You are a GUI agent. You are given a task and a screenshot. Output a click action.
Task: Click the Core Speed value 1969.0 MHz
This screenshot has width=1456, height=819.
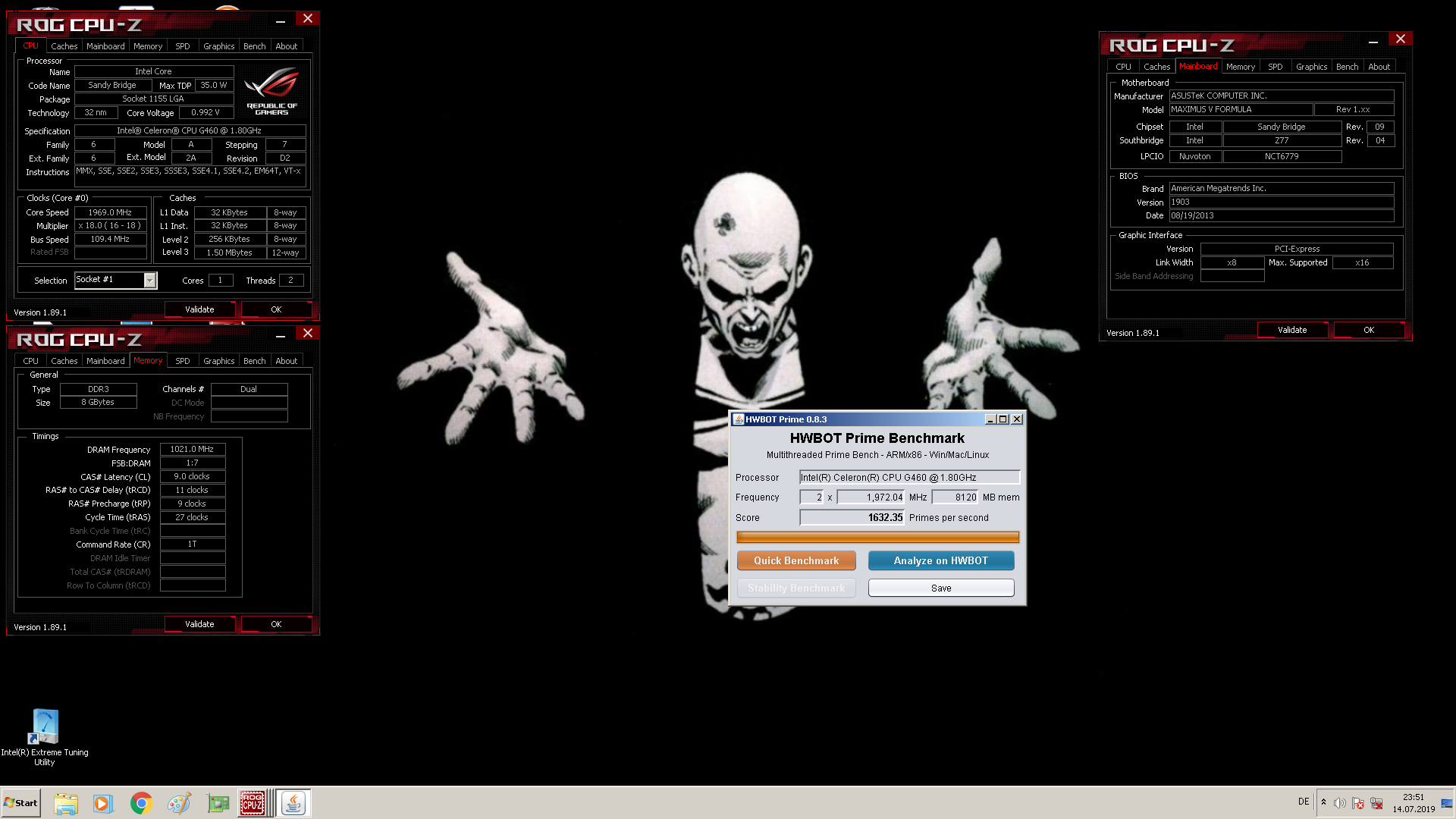click(111, 213)
